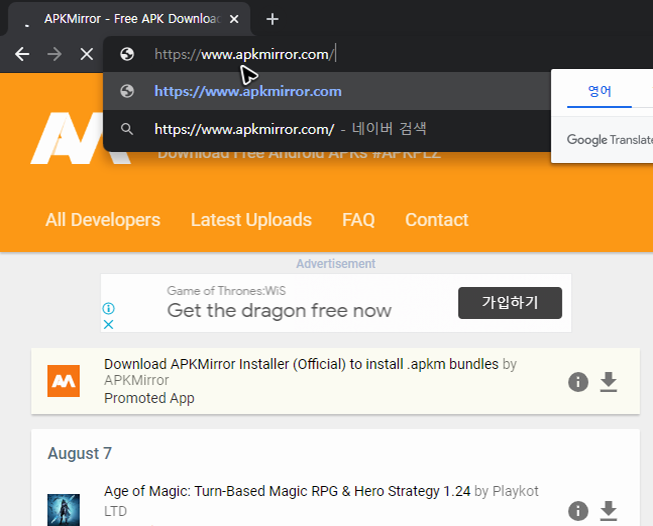653x526 pixels.
Task: Click the 가입하기 button in the ad
Action: [x=510, y=303]
